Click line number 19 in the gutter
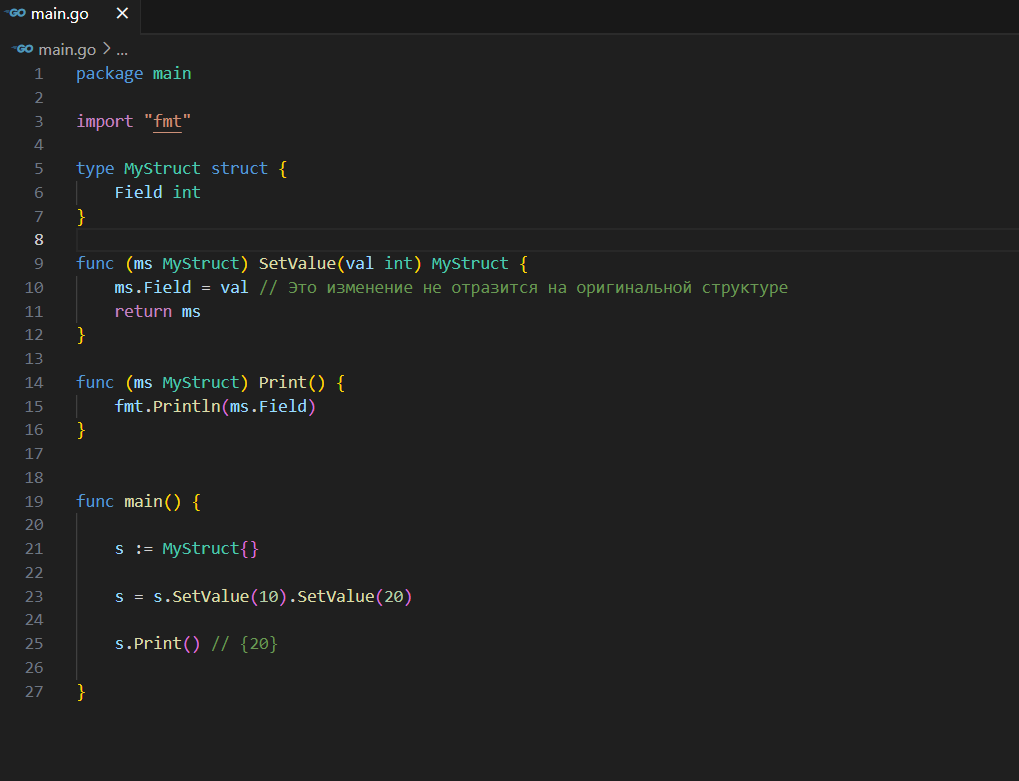 (34, 502)
